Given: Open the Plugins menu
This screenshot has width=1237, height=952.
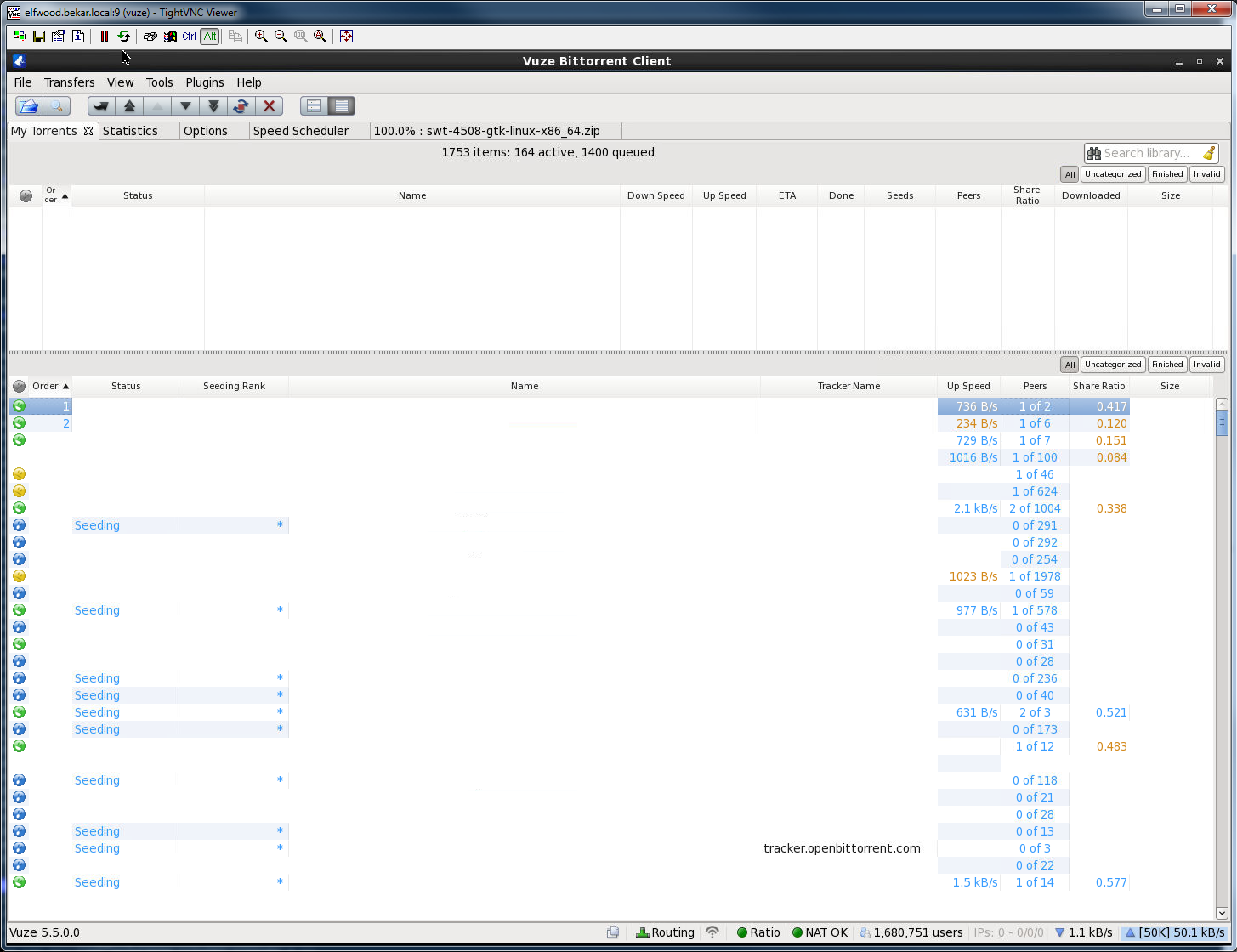Looking at the screenshot, I should 205,82.
